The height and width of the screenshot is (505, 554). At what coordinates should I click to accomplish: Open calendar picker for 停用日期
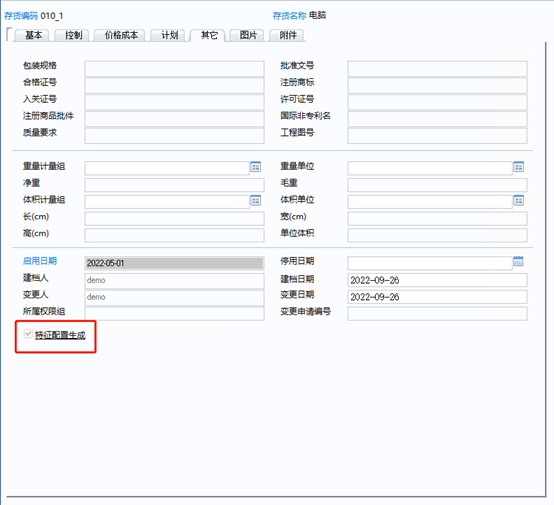coord(518,262)
